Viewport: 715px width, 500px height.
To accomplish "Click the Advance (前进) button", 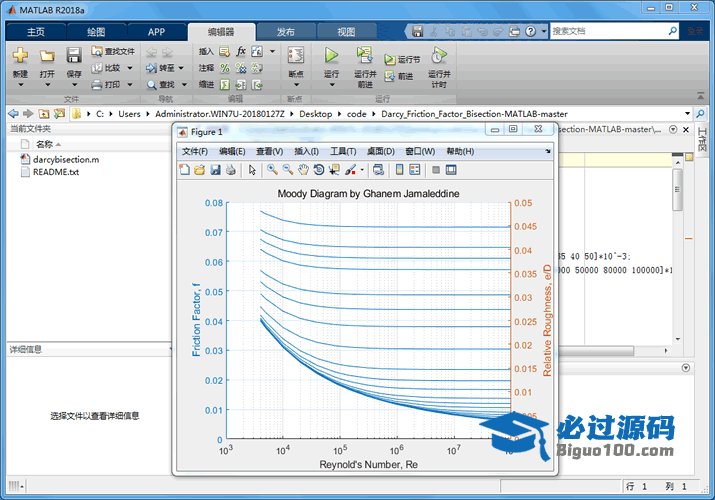I will pos(399,76).
